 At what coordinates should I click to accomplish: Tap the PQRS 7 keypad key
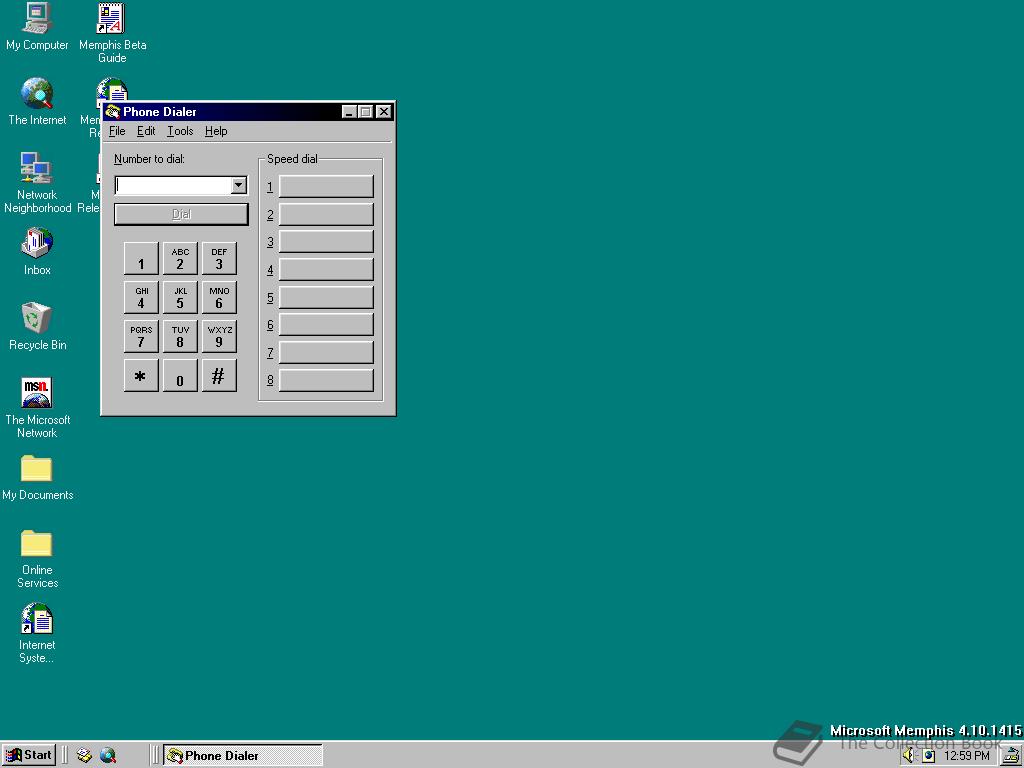click(141, 336)
